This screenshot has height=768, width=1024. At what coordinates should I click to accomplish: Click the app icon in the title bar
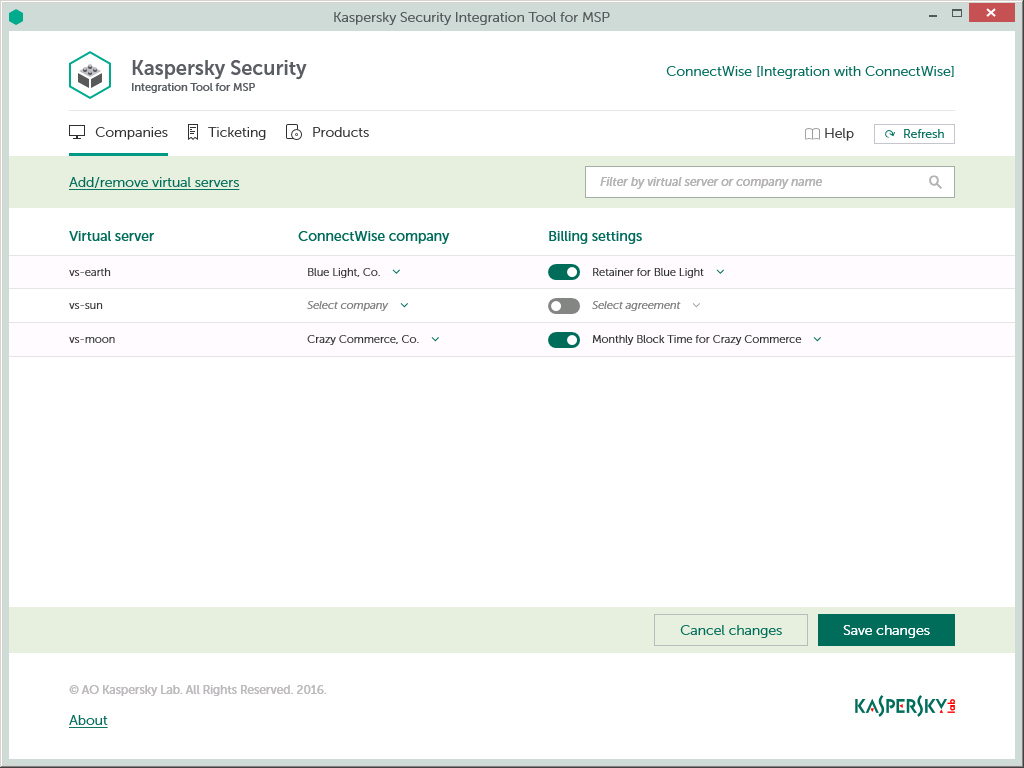click(x=15, y=17)
